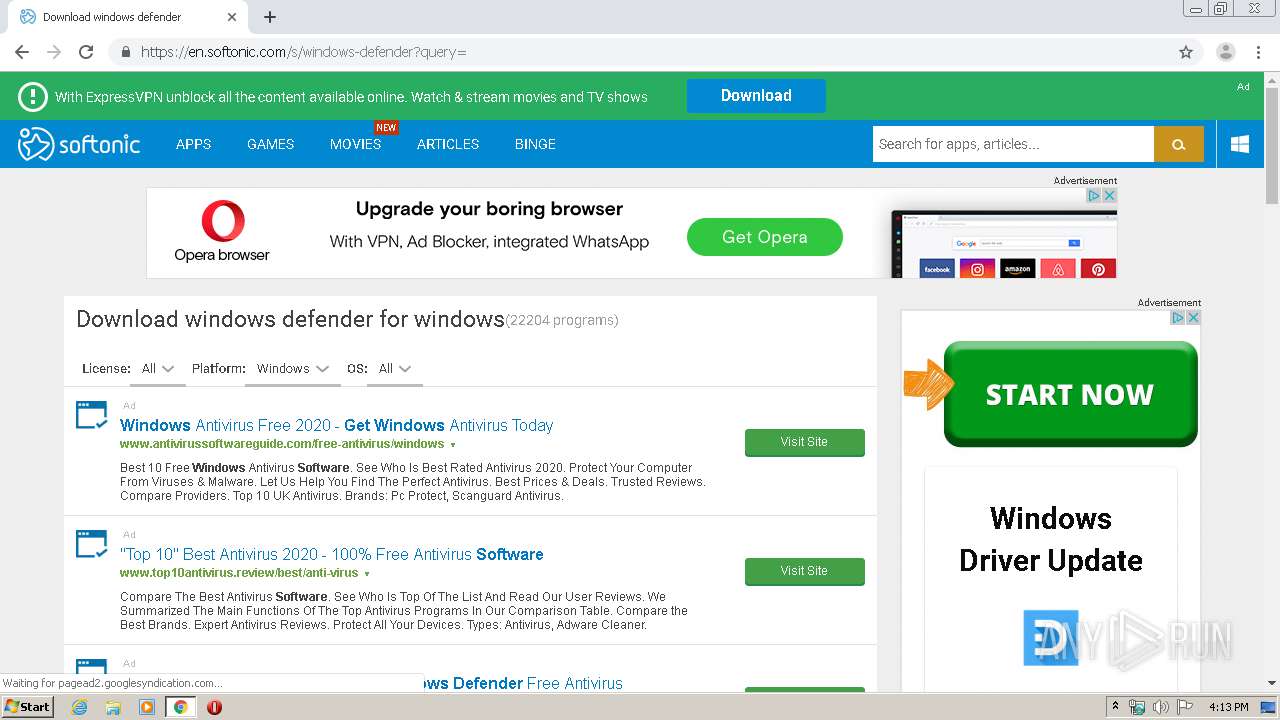Screen dimensions: 1280x720
Task: Open Opera icon in taskbar
Action: pos(214,707)
